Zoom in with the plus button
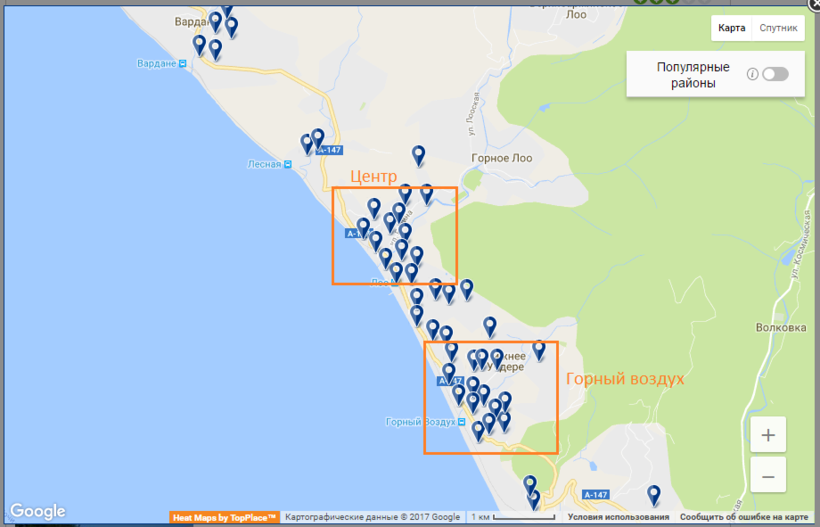The image size is (820, 527). click(768, 434)
